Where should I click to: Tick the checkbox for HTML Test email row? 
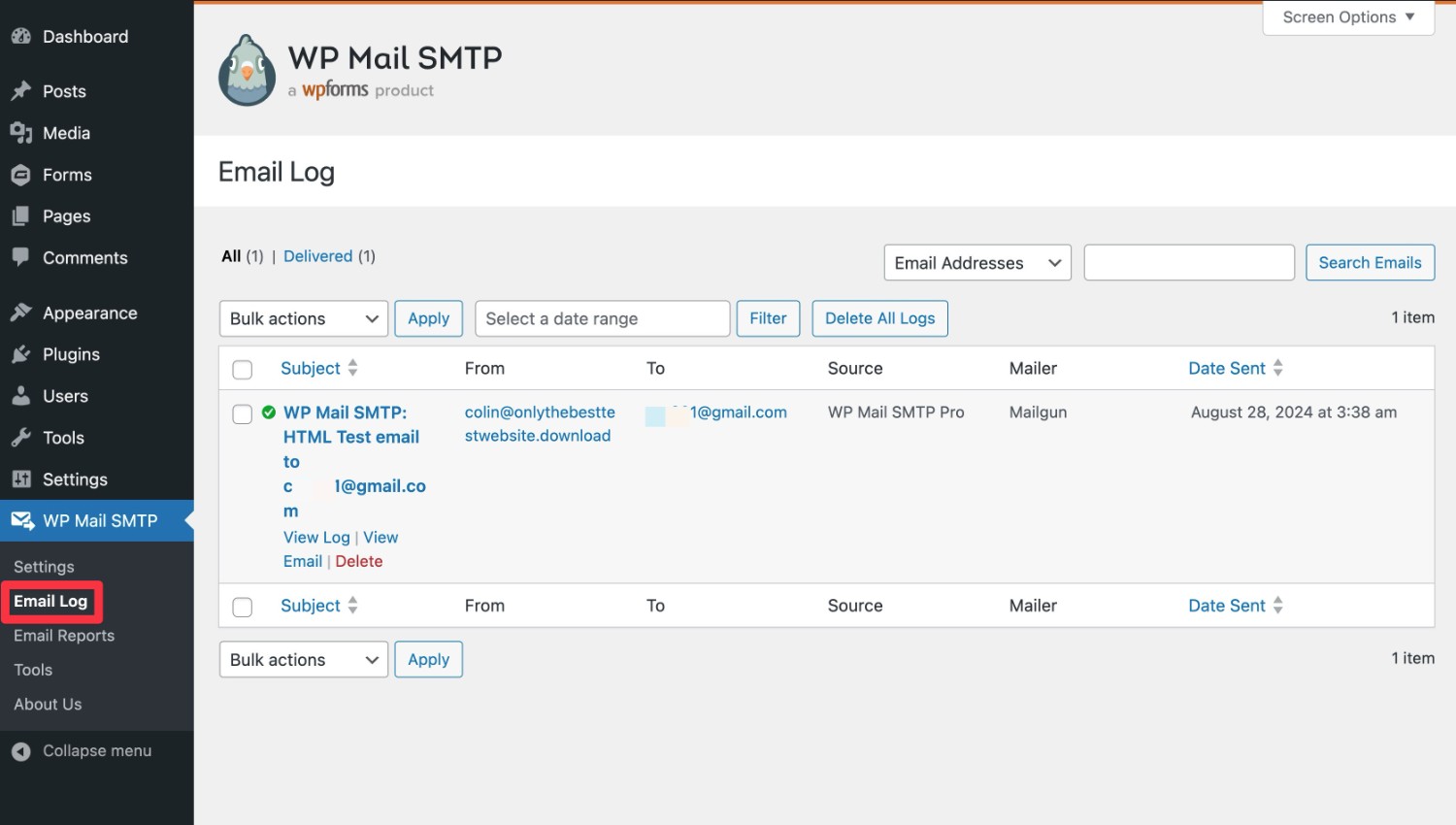[x=243, y=414]
